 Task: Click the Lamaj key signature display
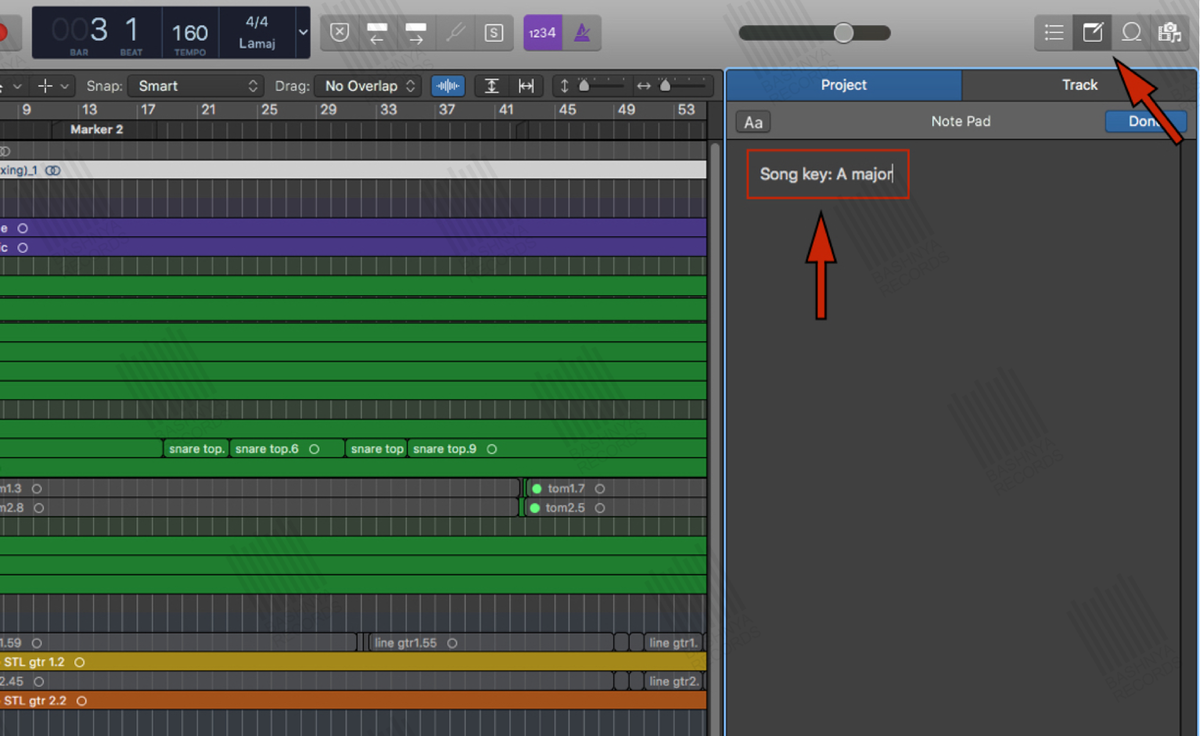(256, 44)
